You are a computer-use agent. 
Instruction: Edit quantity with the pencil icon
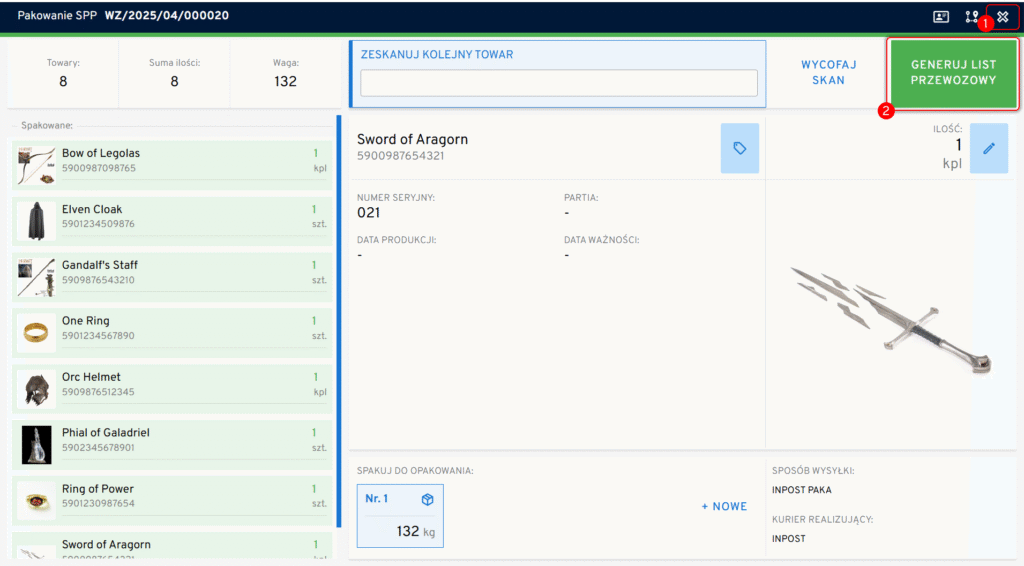(x=989, y=148)
